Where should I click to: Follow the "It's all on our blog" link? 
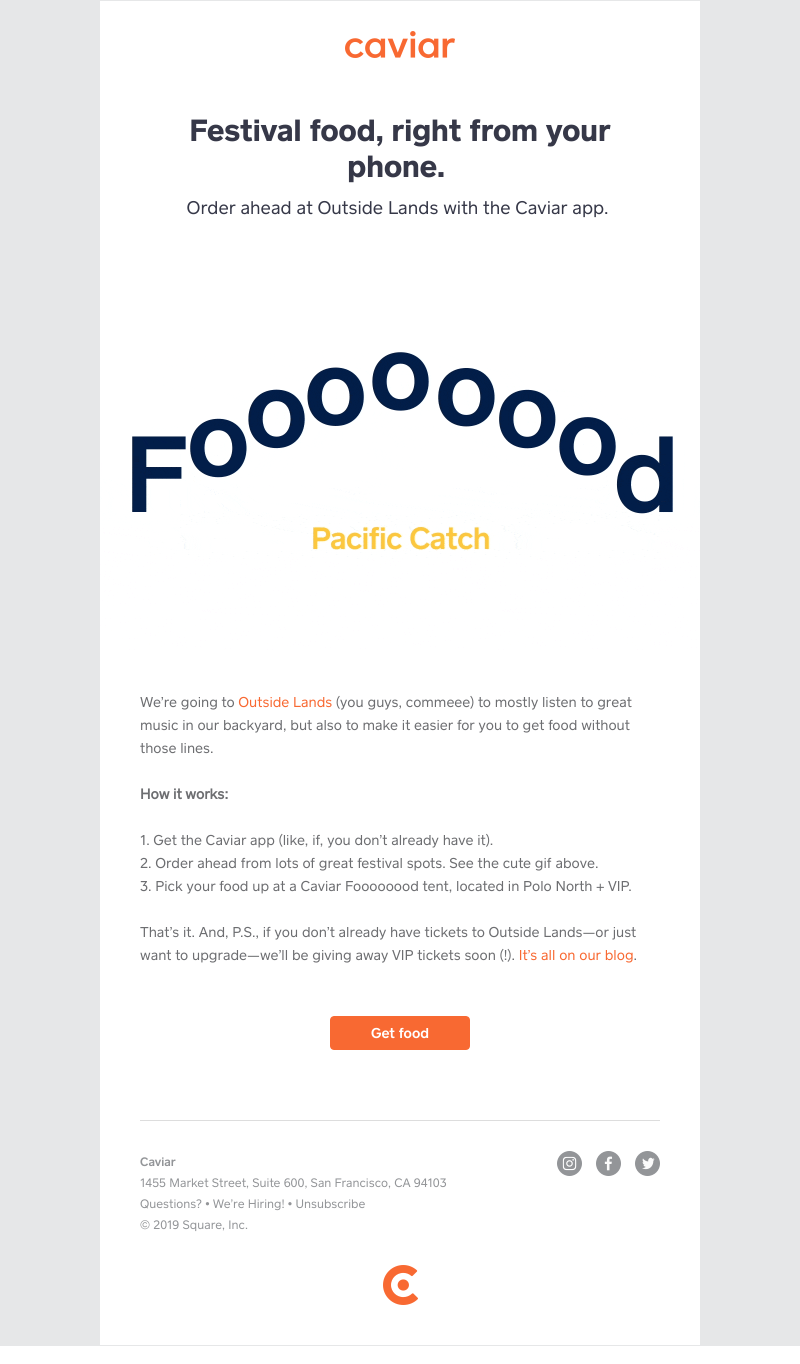pyautogui.click(x=576, y=955)
